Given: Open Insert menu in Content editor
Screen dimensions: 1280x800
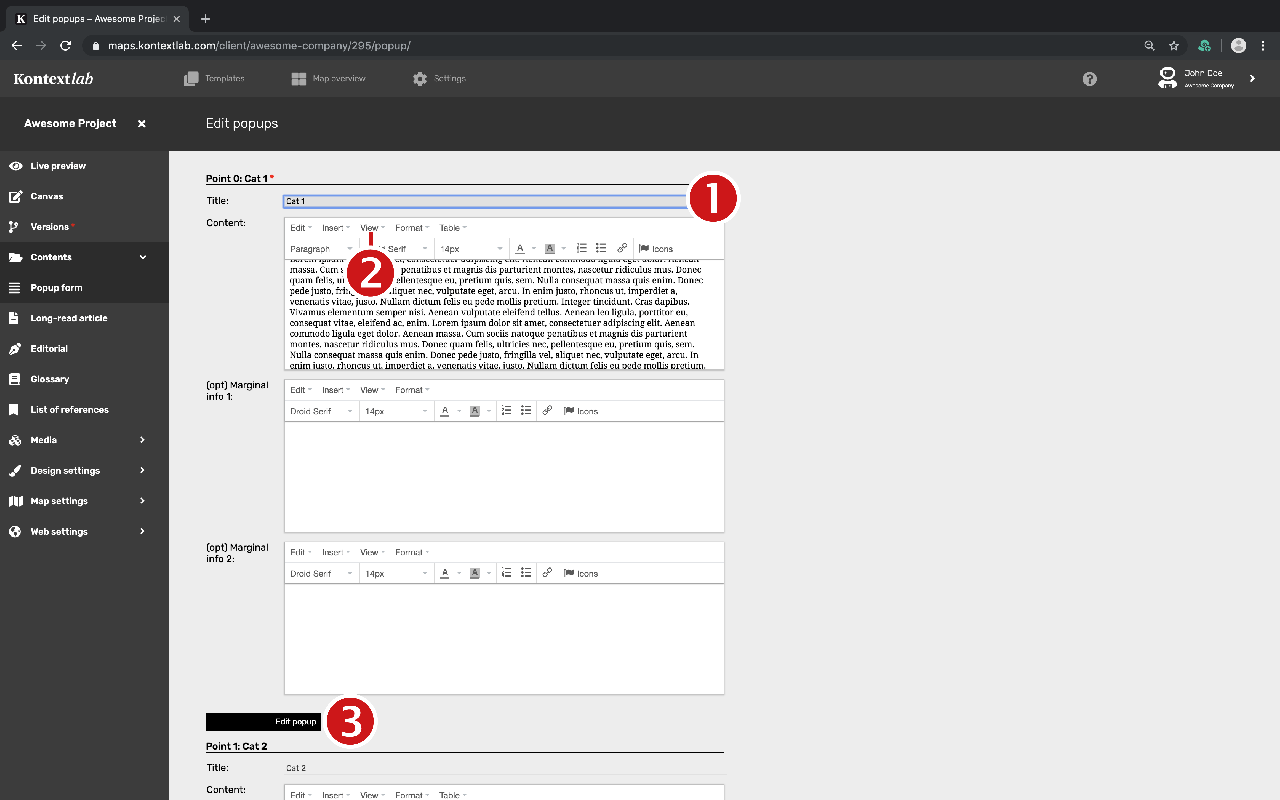Looking at the screenshot, I should (x=335, y=228).
